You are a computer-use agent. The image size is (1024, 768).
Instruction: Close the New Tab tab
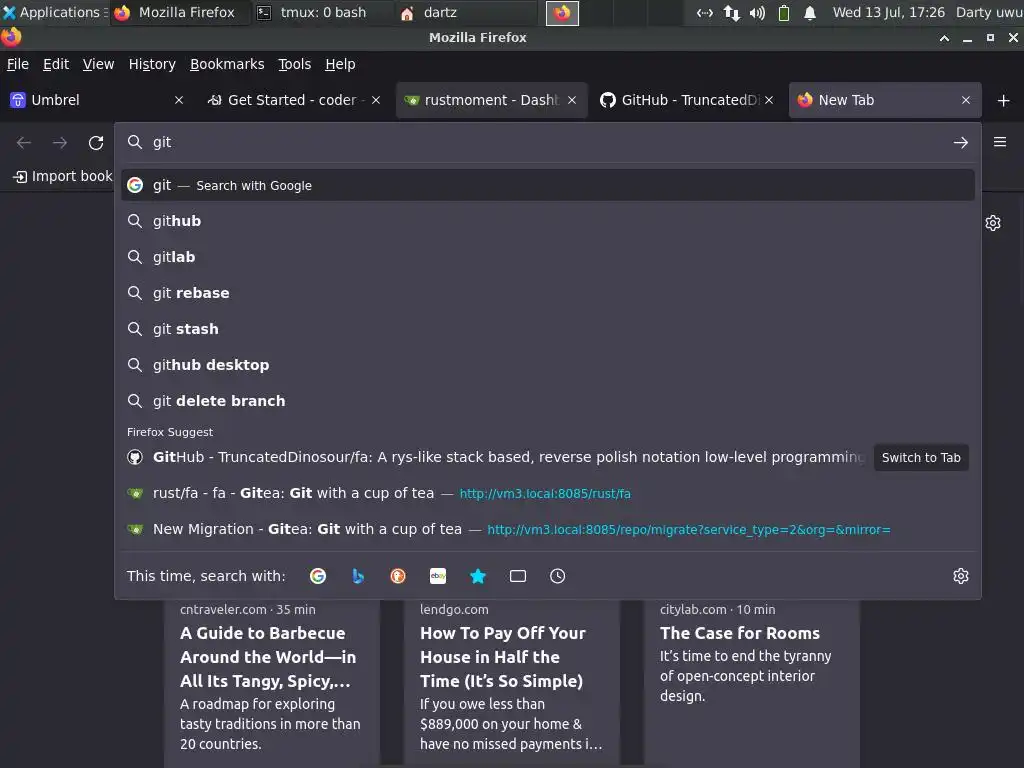pos(966,100)
